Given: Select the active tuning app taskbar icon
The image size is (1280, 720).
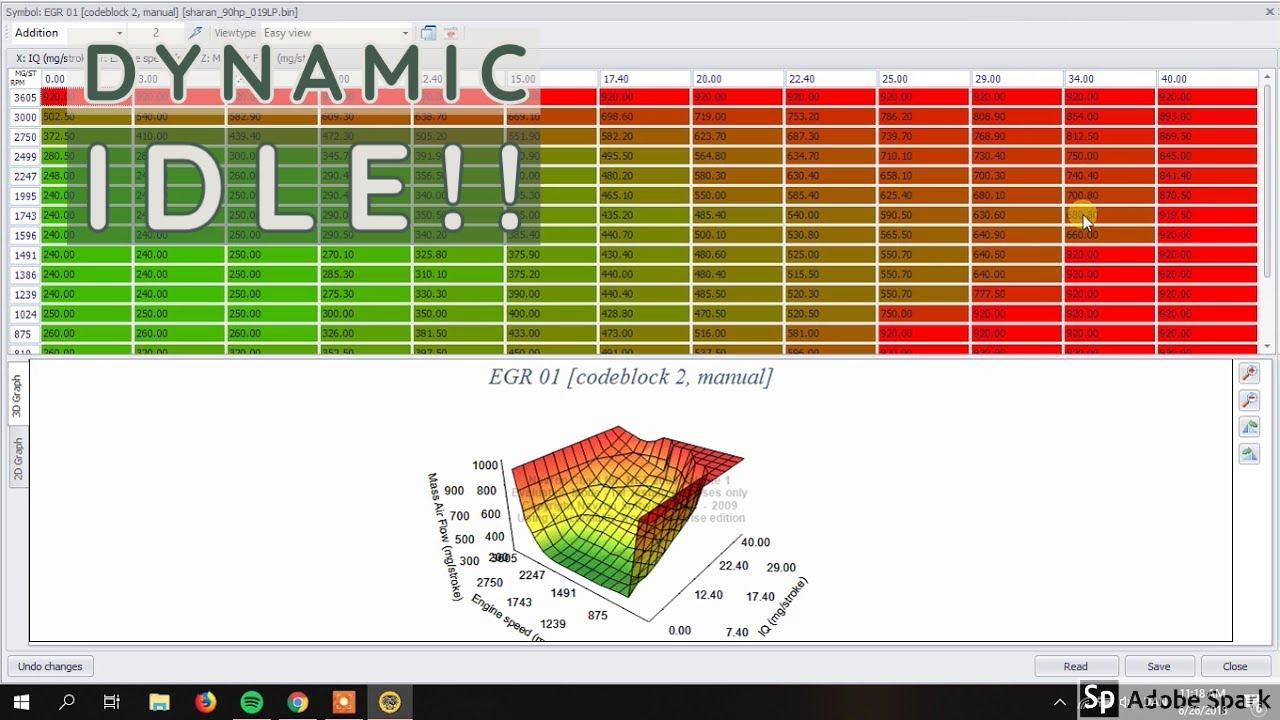Looking at the screenshot, I should point(390,702).
